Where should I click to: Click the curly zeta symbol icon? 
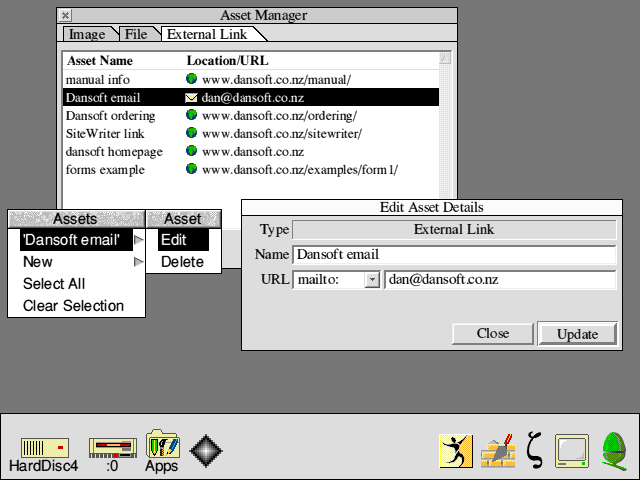[534, 450]
